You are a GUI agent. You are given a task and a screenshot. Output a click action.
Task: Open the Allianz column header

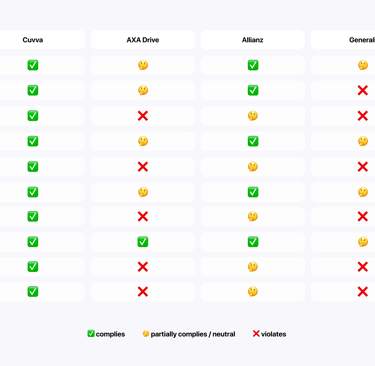(253, 40)
